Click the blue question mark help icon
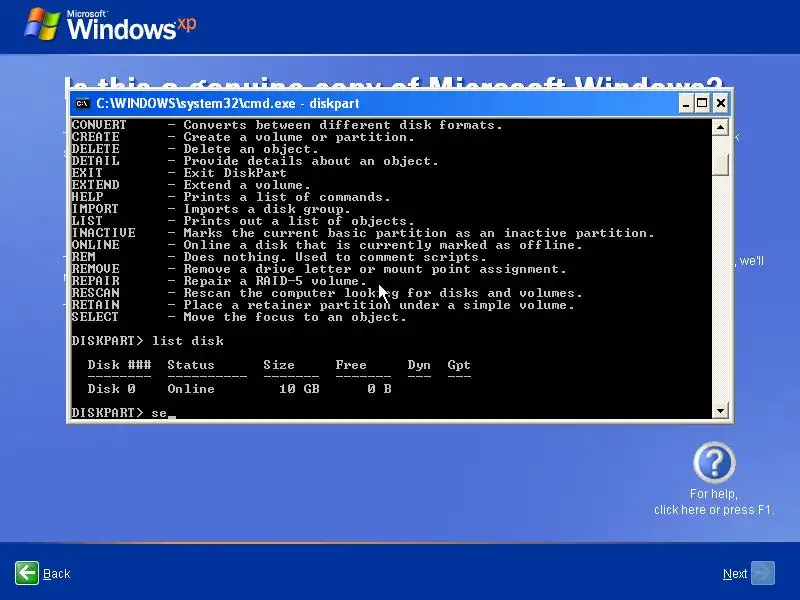 coord(714,463)
